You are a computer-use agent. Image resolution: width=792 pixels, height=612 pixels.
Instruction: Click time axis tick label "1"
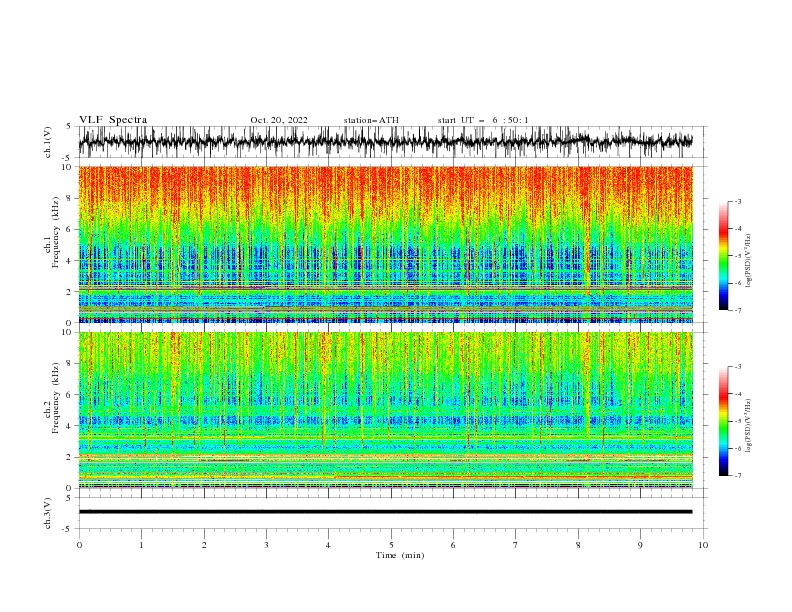click(x=141, y=545)
